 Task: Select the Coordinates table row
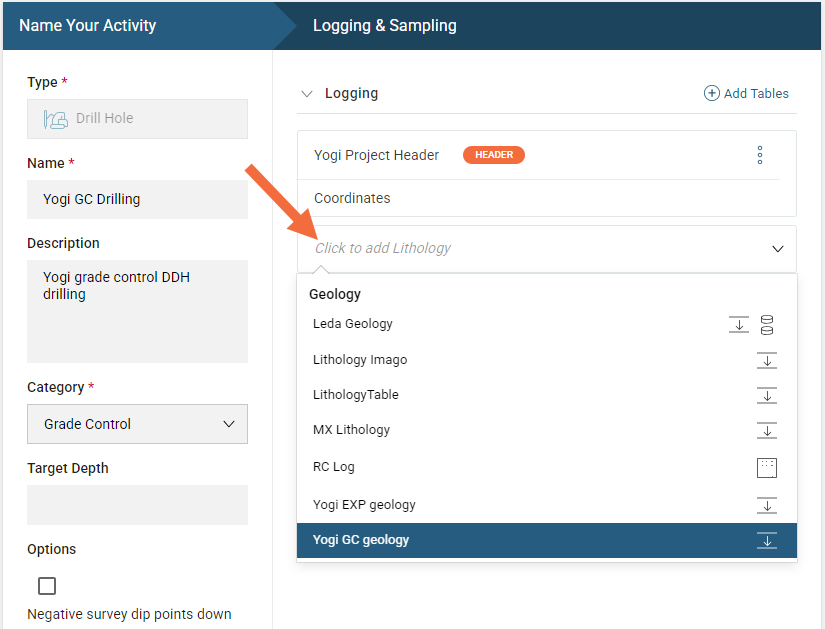(x=352, y=198)
